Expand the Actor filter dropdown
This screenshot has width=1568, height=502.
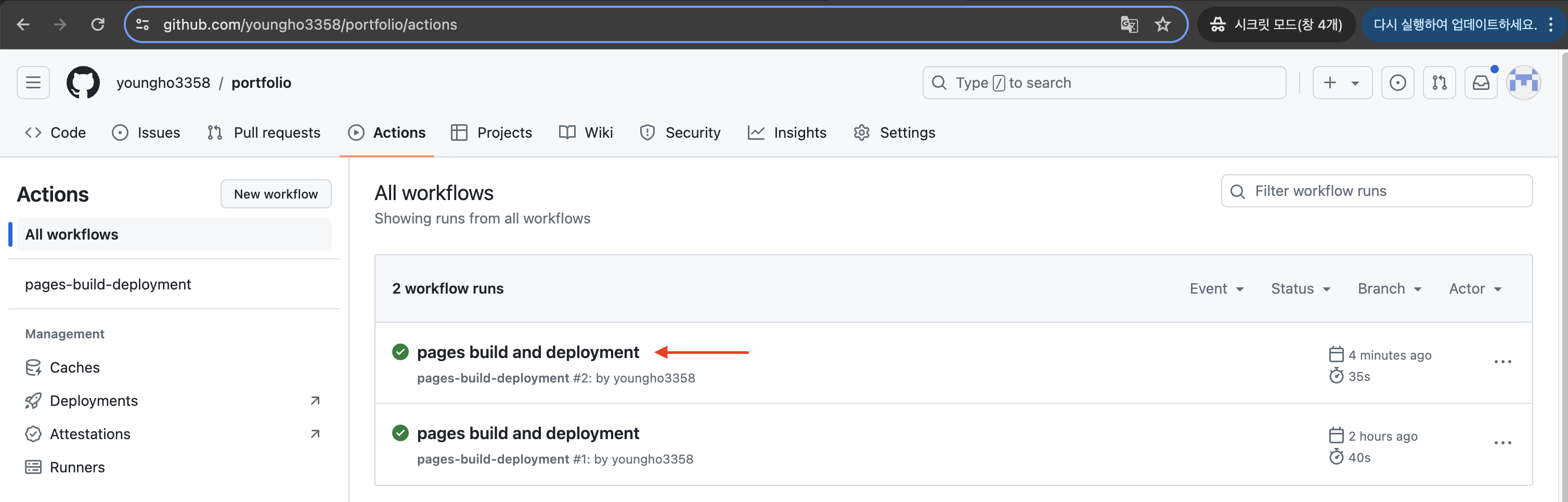click(1475, 288)
